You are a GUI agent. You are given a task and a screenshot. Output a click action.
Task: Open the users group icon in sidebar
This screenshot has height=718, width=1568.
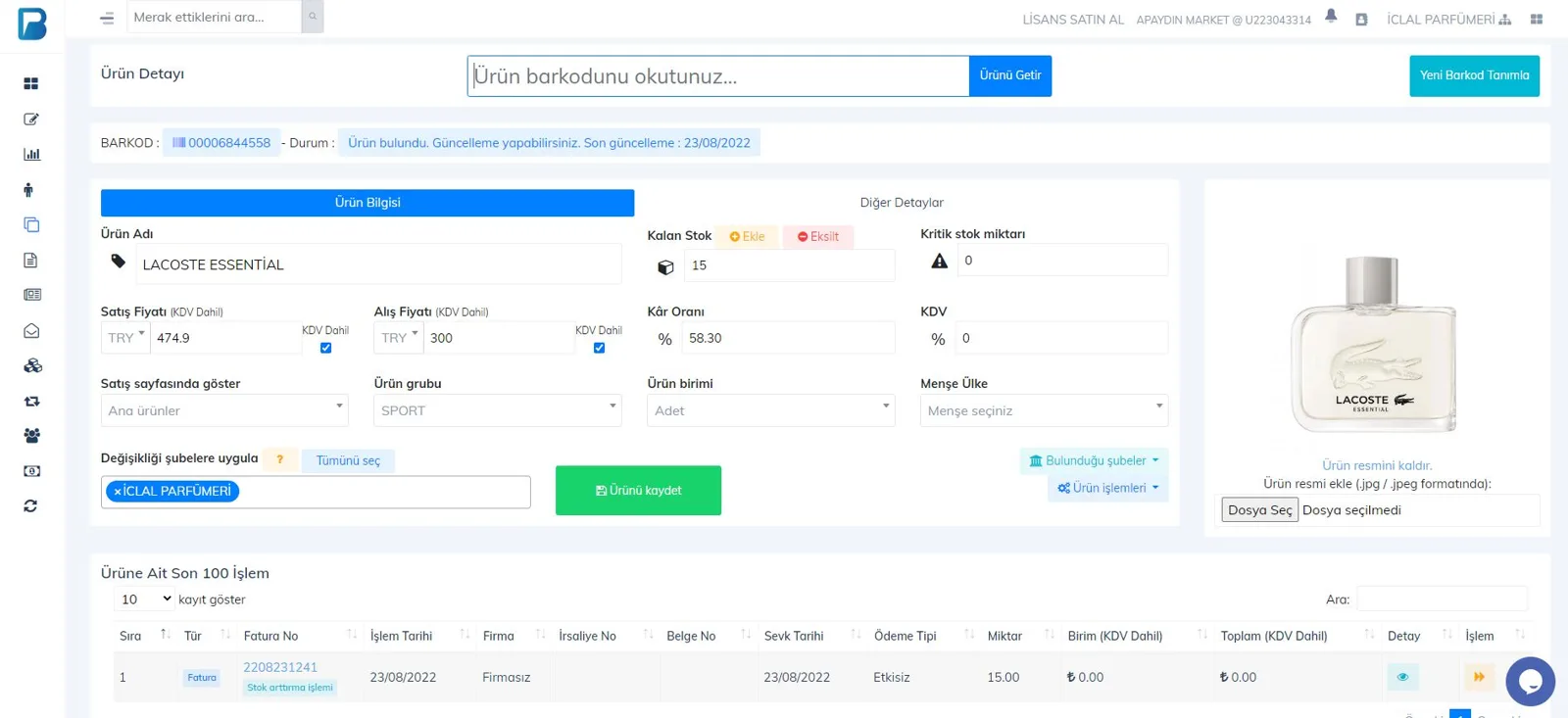point(31,436)
